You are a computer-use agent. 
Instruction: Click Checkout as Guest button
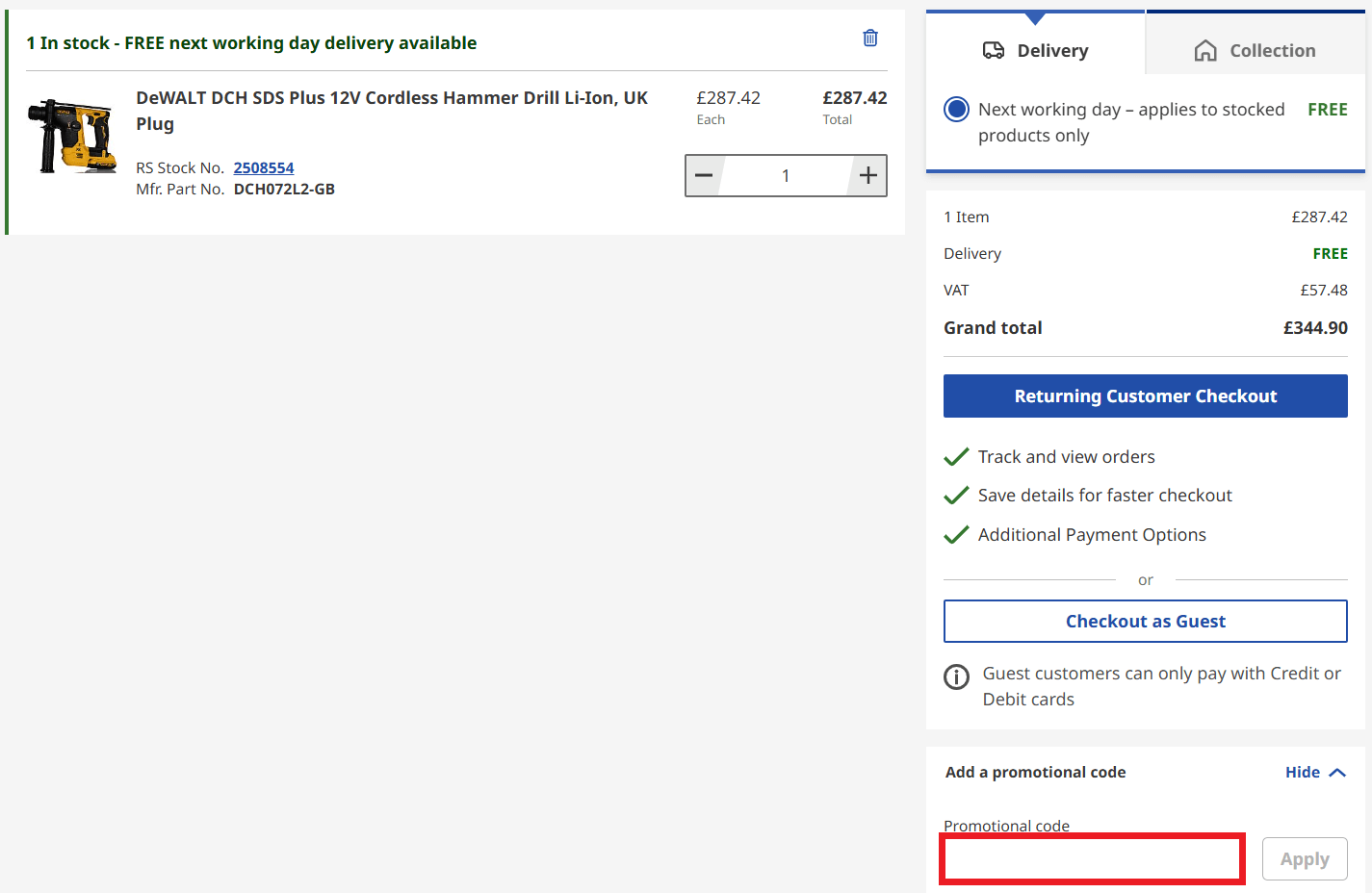1146,621
